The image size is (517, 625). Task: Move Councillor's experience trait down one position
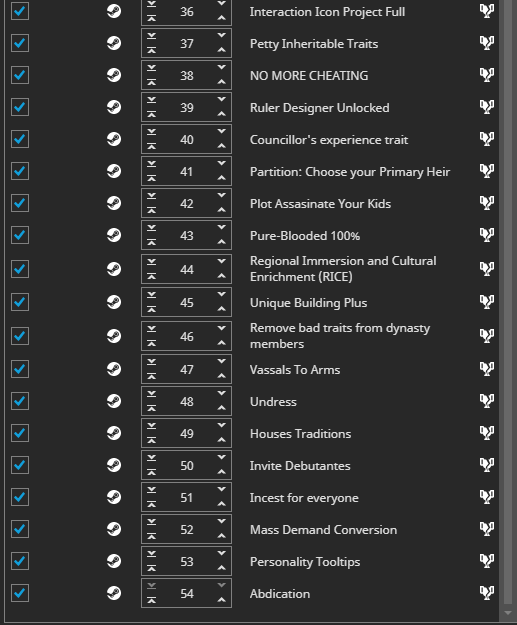coord(222,132)
